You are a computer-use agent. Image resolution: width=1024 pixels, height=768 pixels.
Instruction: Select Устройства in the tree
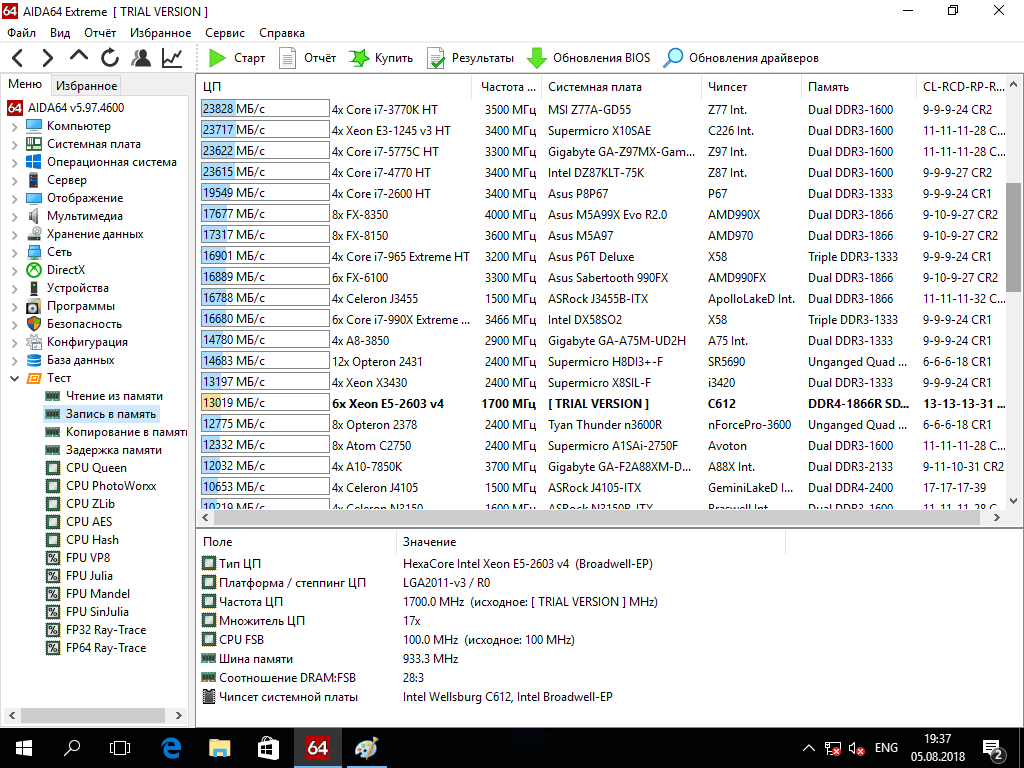[68, 288]
